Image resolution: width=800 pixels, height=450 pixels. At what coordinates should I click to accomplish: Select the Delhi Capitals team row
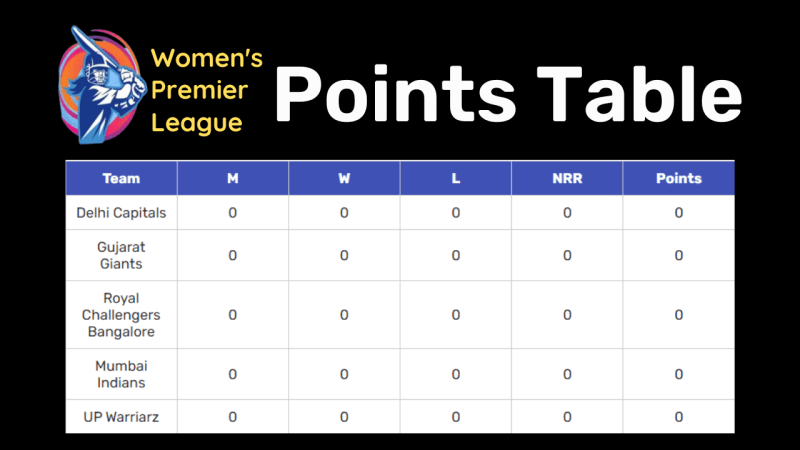121,213
